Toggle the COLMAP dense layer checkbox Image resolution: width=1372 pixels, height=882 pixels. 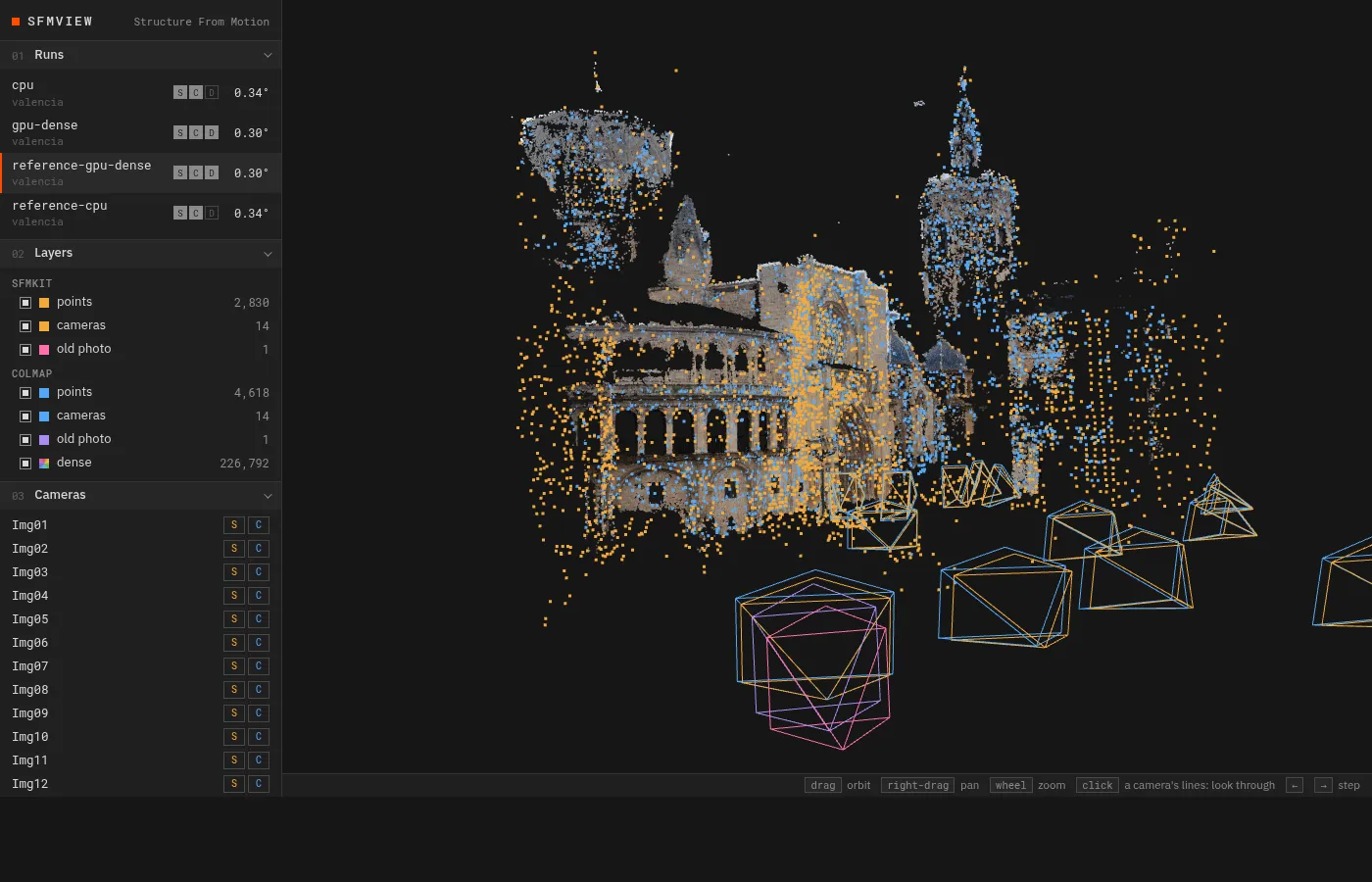click(25, 464)
